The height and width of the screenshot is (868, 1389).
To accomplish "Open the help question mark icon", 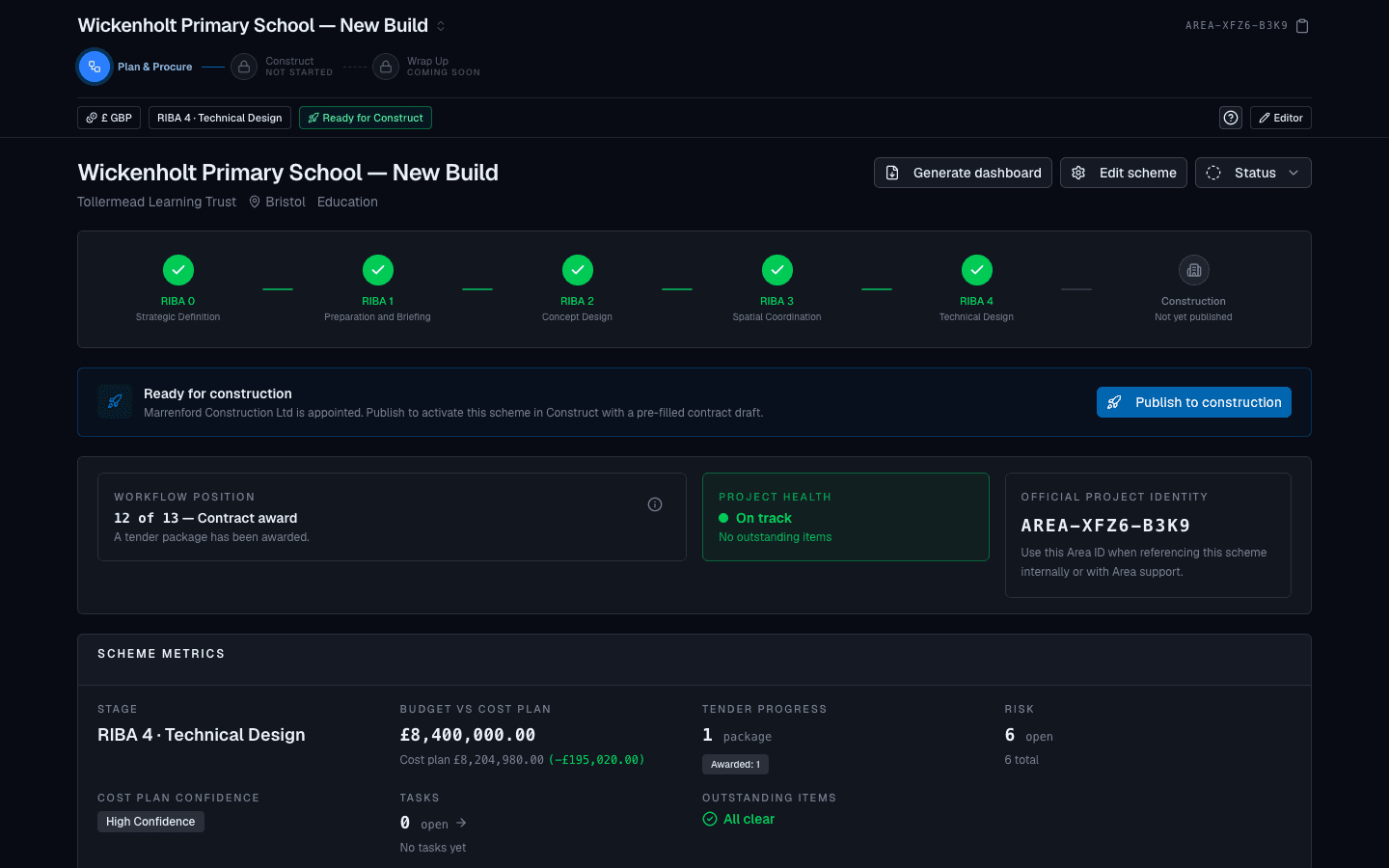I will [1231, 118].
